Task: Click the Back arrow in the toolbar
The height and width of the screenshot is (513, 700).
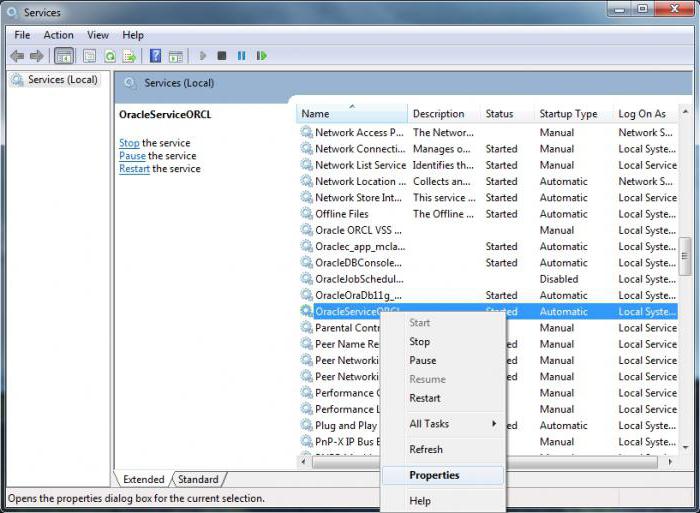Action: [x=17, y=56]
